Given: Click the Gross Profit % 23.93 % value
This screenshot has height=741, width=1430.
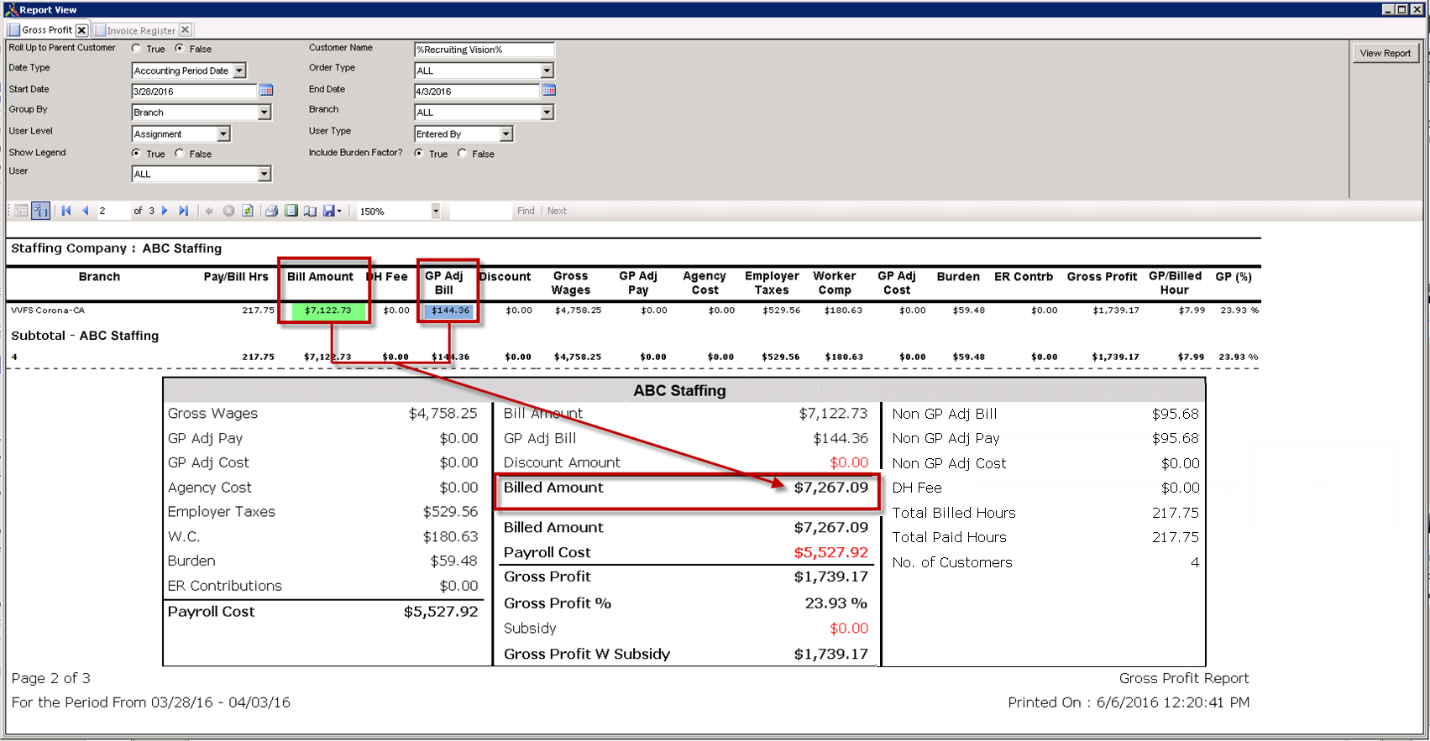Looking at the screenshot, I should (836, 604).
